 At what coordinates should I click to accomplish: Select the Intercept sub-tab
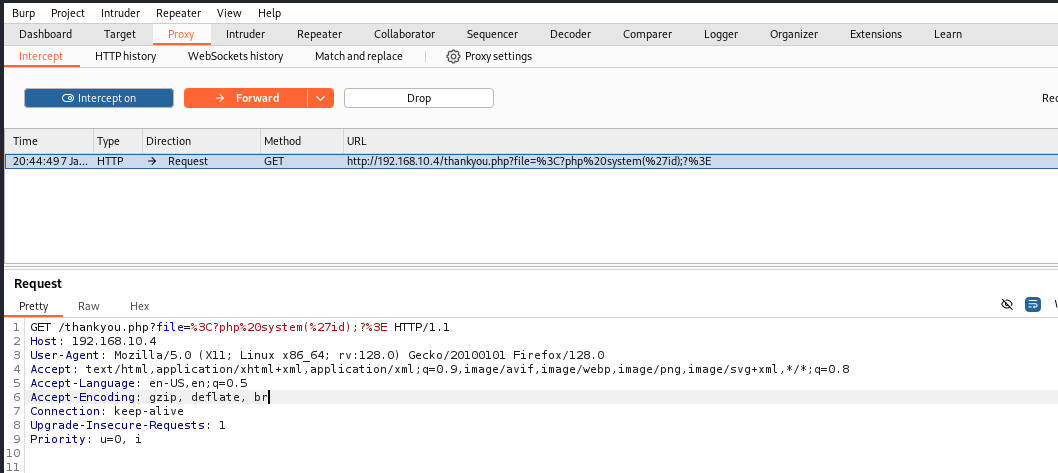pos(41,57)
